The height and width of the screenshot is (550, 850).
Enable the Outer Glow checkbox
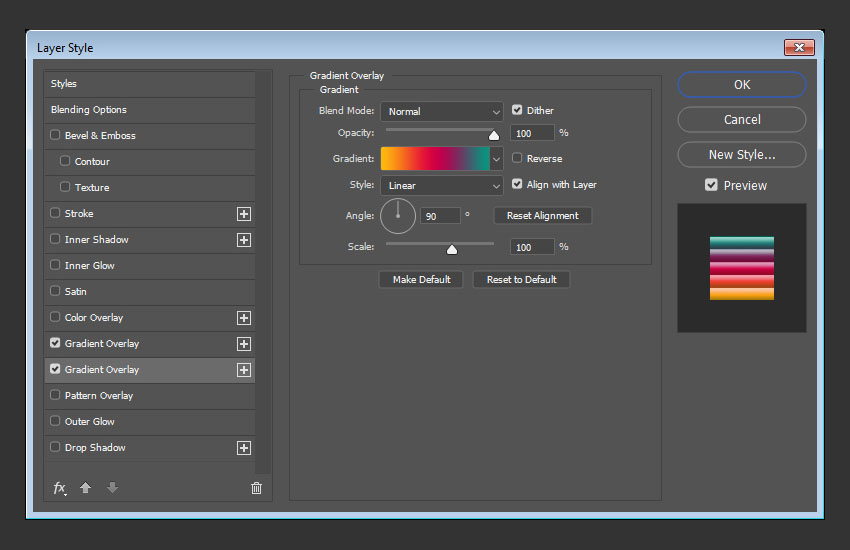[55, 420]
